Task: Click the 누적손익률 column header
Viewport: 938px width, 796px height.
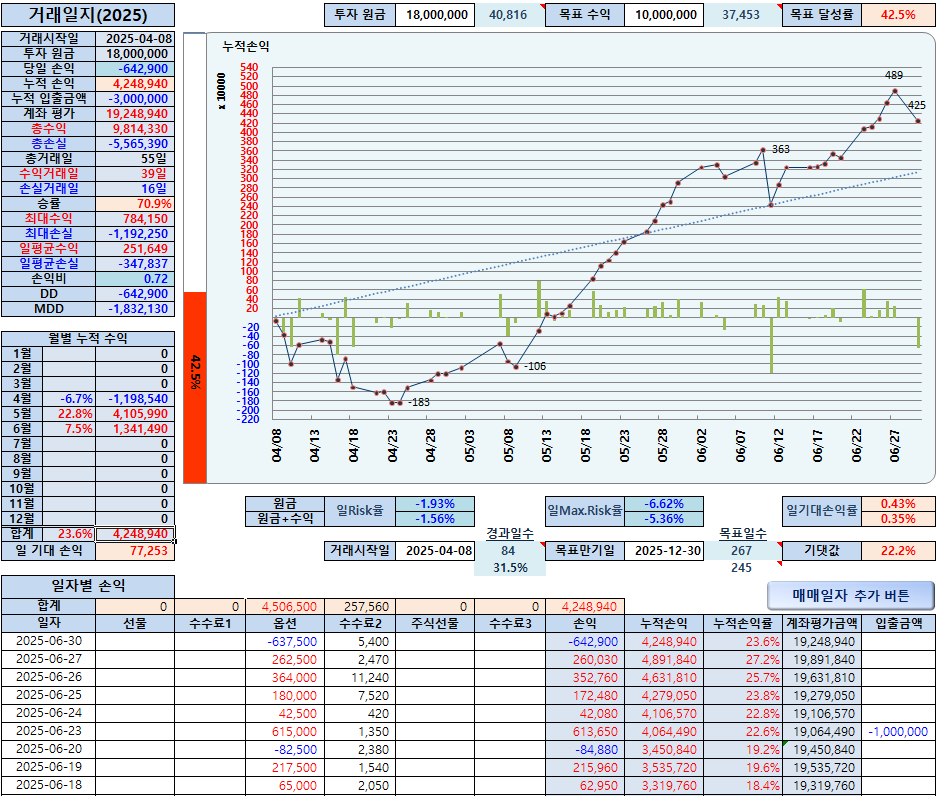Action: 743,623
